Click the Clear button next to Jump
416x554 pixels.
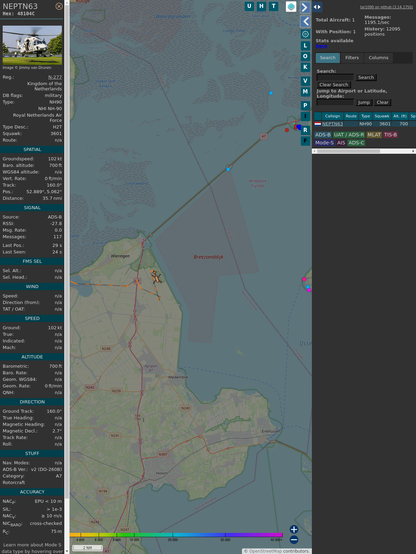click(382, 102)
